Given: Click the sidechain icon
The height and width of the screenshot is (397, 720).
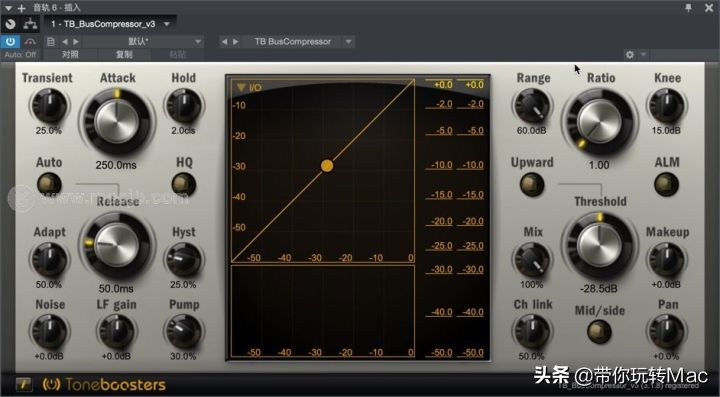Looking at the screenshot, I should (30, 42).
